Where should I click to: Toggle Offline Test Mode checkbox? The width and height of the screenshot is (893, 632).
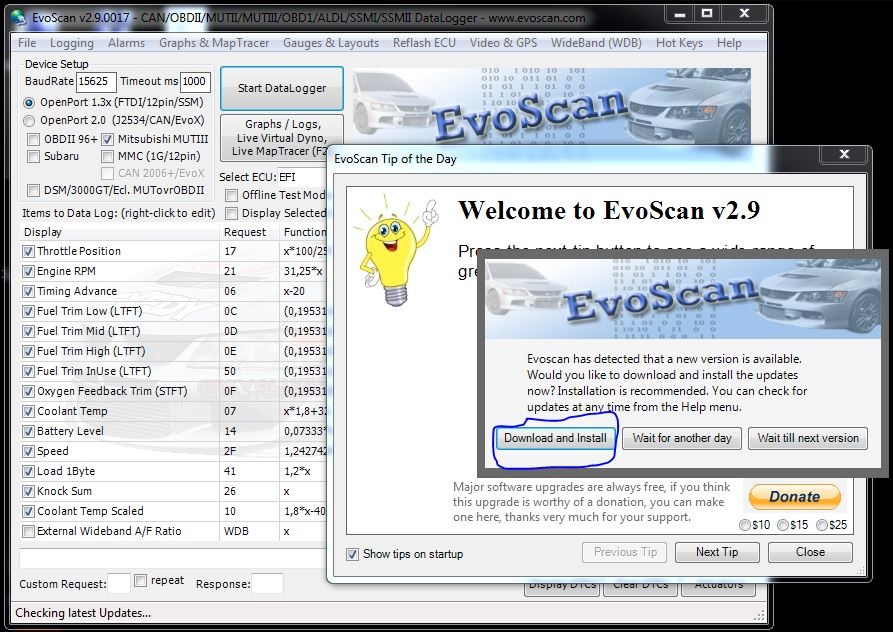(x=231, y=195)
